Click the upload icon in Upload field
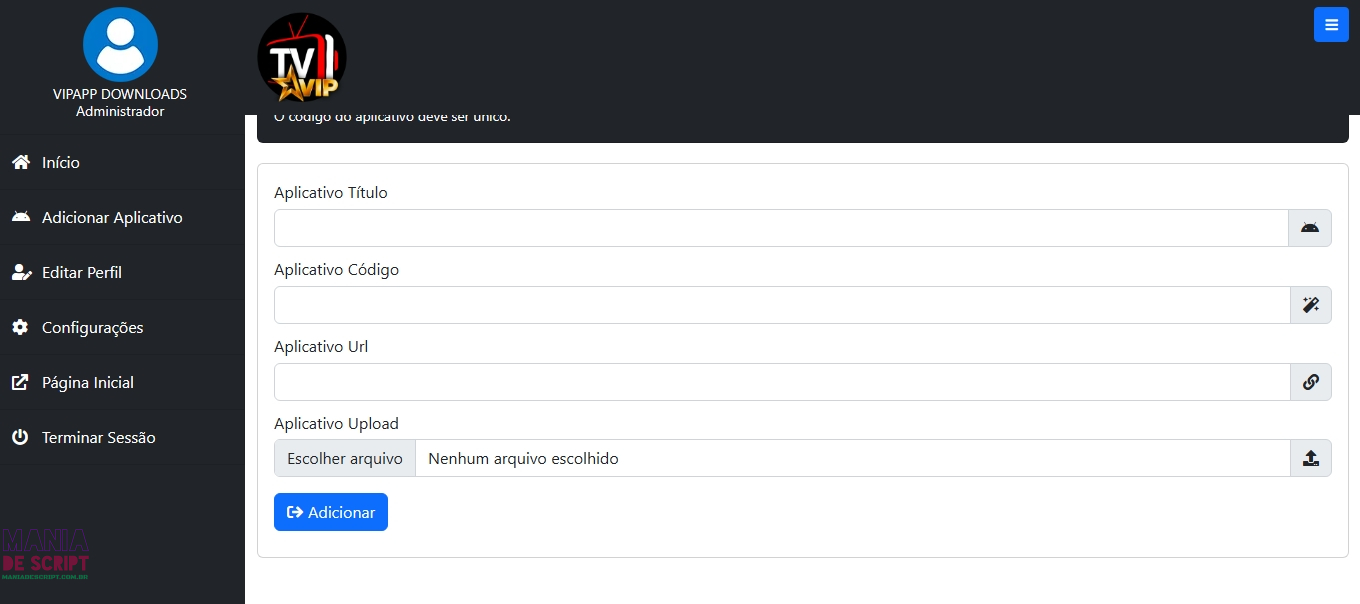 tap(1311, 459)
